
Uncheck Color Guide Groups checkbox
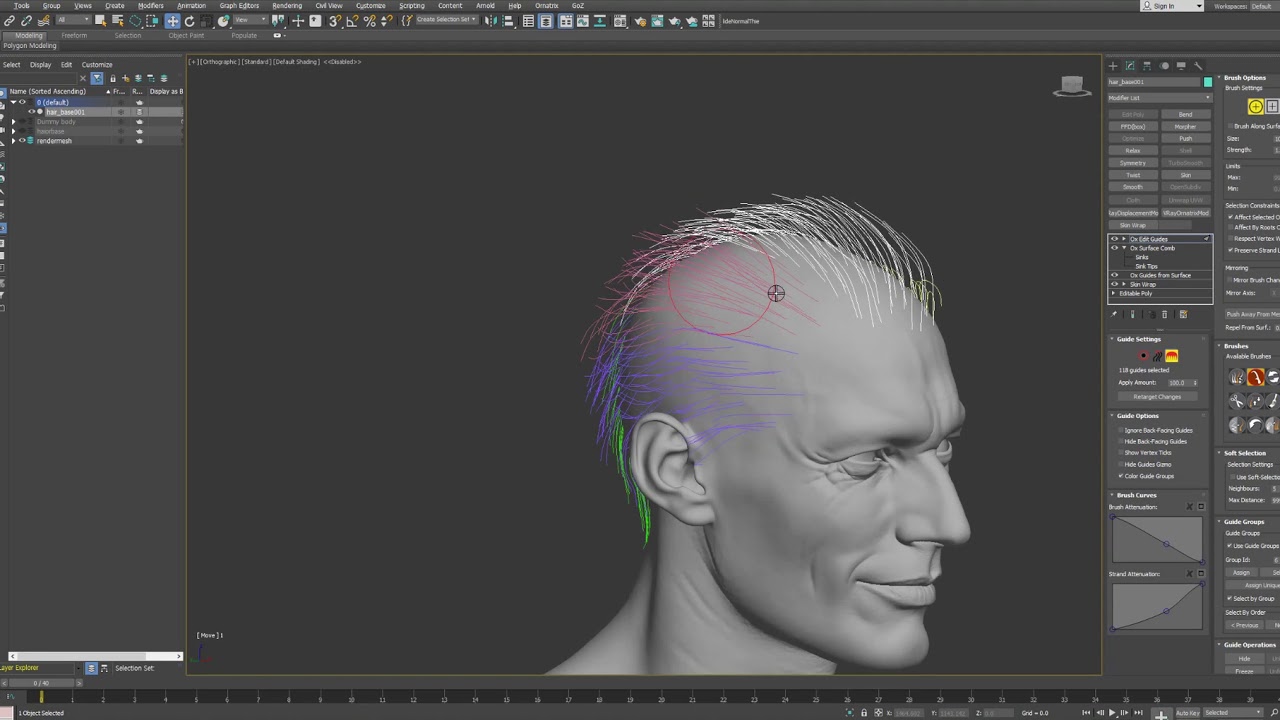pos(1120,476)
